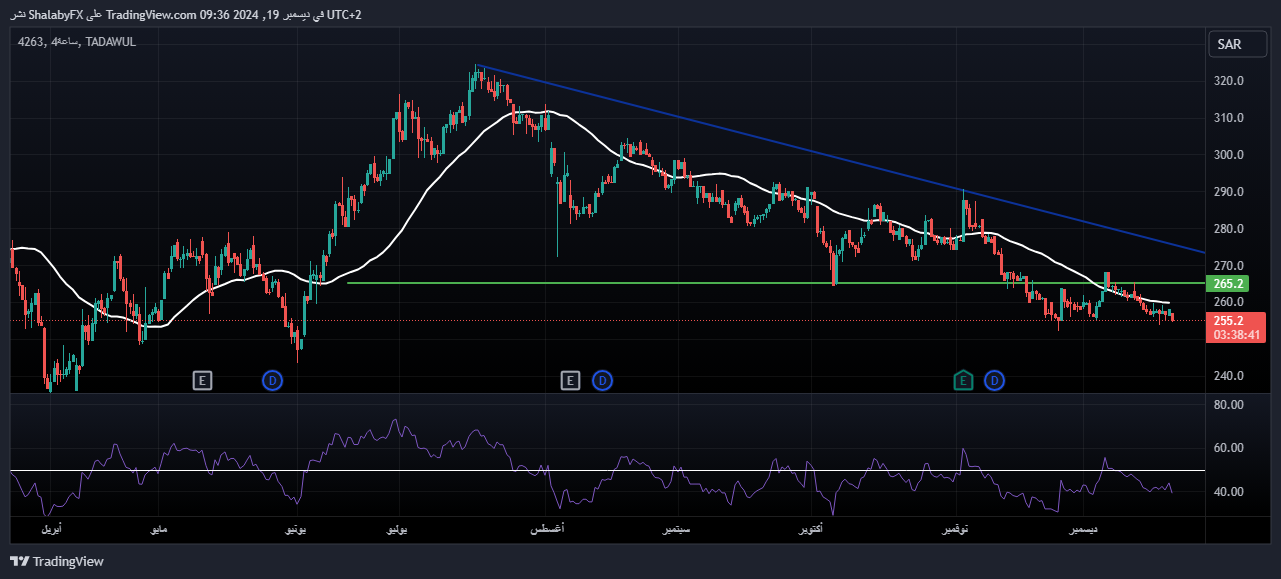The height and width of the screenshot is (579, 1281).
Task: Click the D dividends icon below نوفمبر
Action: 994,380
